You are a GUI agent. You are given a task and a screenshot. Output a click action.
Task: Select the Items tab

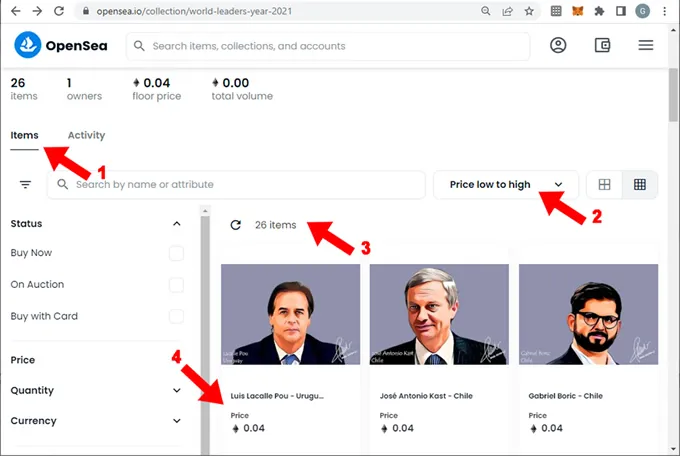click(x=24, y=135)
